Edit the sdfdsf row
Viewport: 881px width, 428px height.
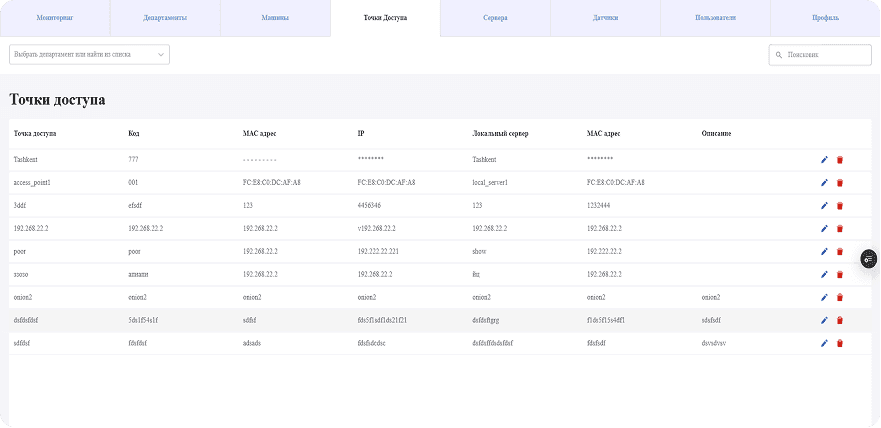click(x=824, y=343)
